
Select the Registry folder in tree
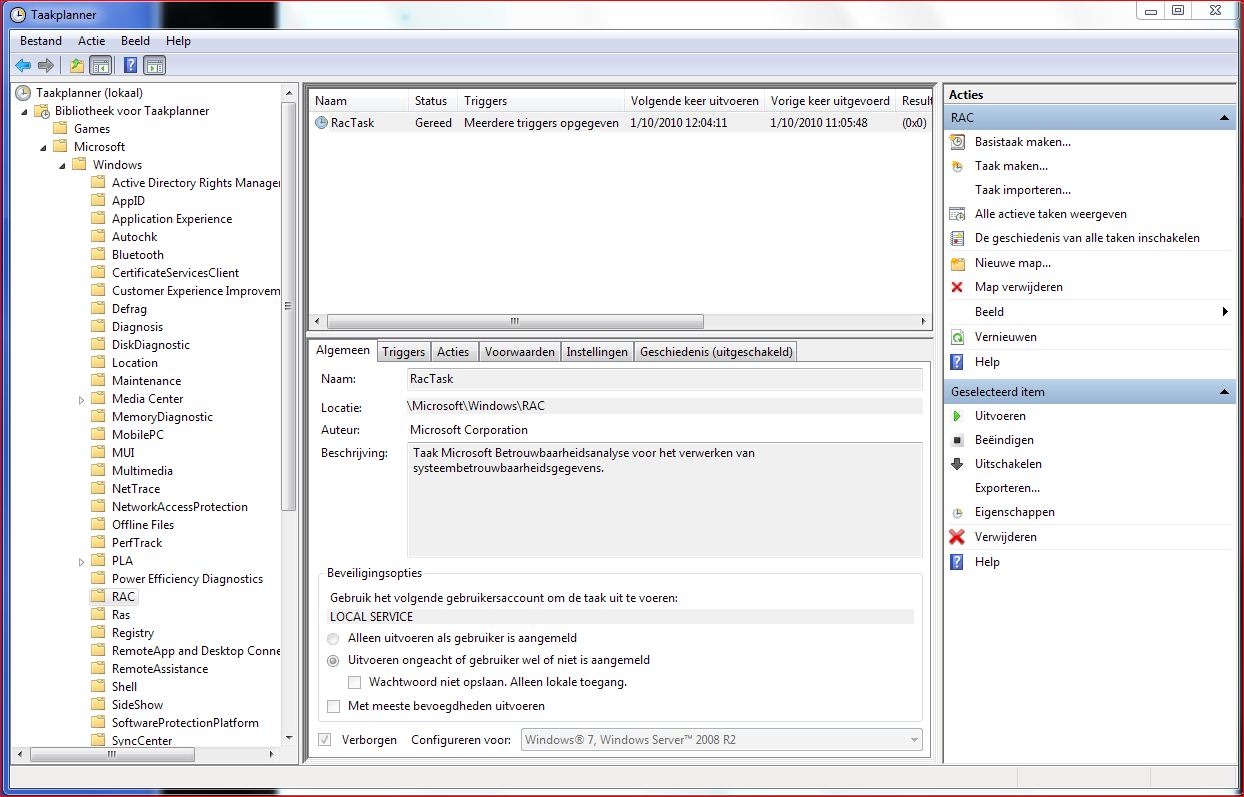(133, 633)
